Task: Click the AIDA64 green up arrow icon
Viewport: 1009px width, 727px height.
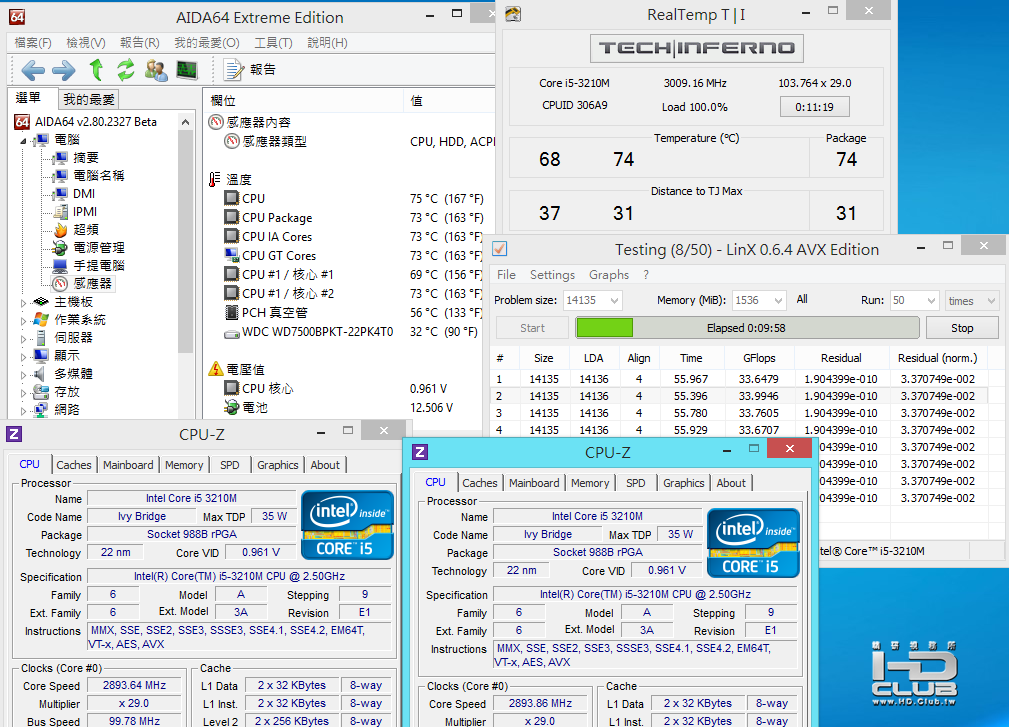Action: click(x=97, y=69)
